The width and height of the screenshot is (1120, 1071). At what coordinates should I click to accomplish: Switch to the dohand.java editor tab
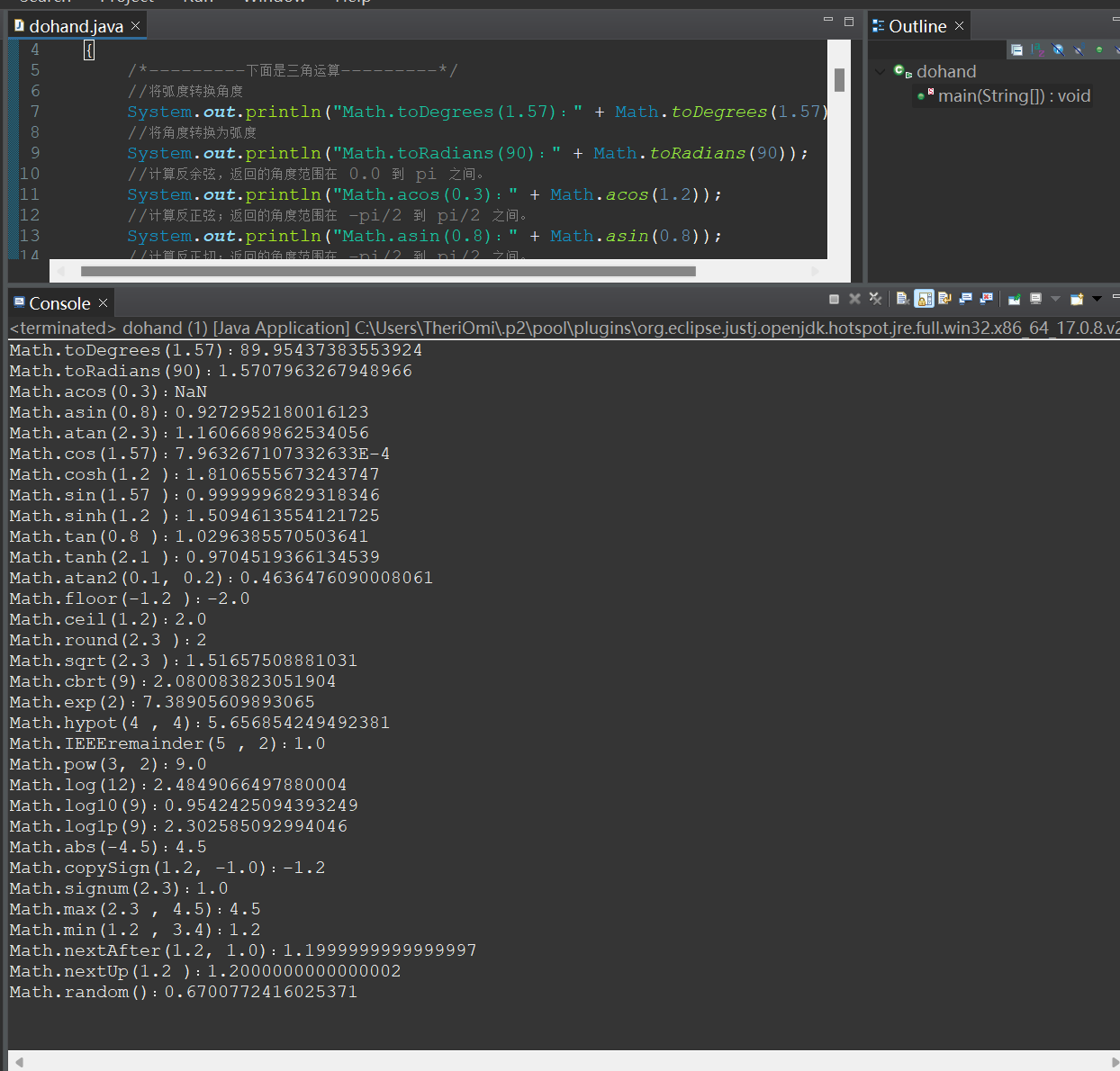click(x=76, y=26)
